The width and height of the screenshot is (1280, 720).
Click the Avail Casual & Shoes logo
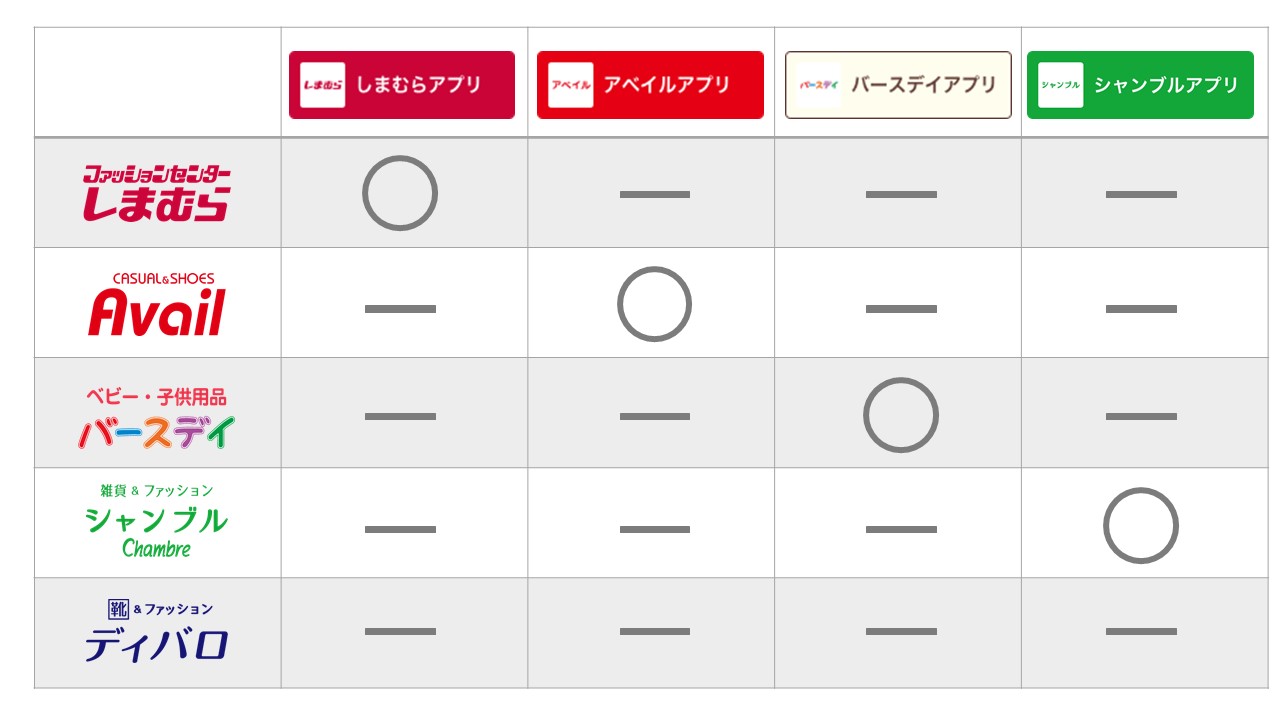tap(157, 304)
